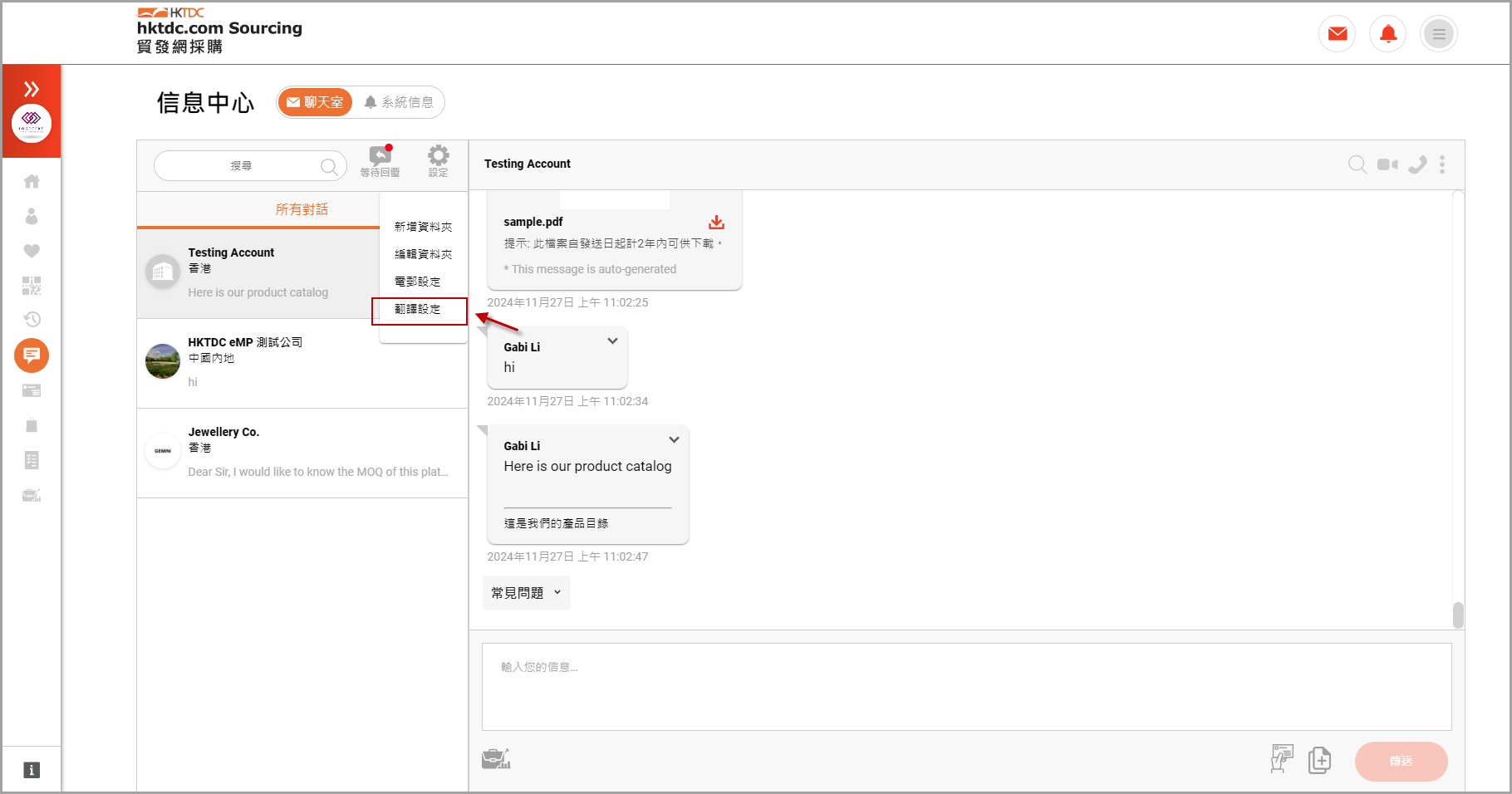The height and width of the screenshot is (794, 1512).
Task: Search within chat using header magnifier
Action: tap(1357, 164)
